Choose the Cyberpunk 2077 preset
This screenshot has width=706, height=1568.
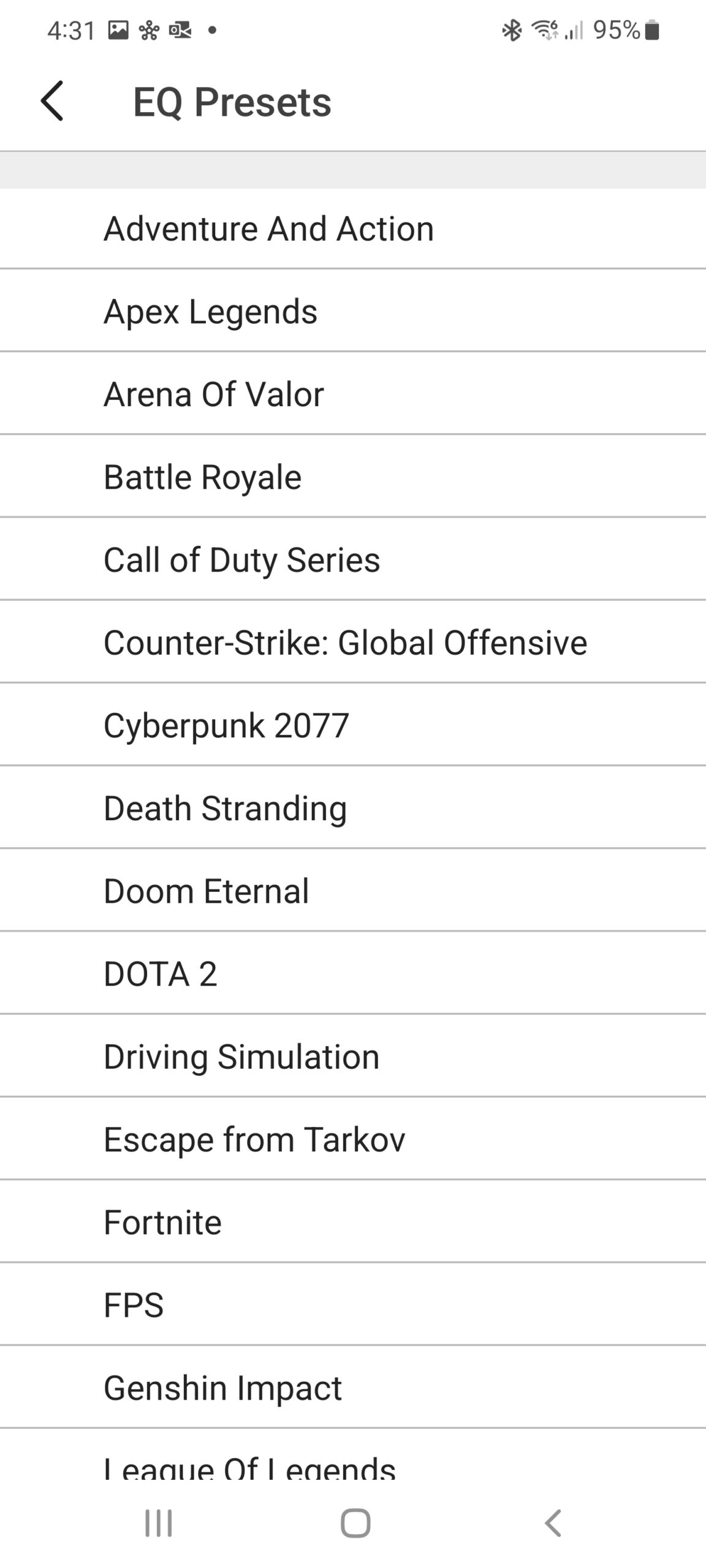tap(226, 725)
